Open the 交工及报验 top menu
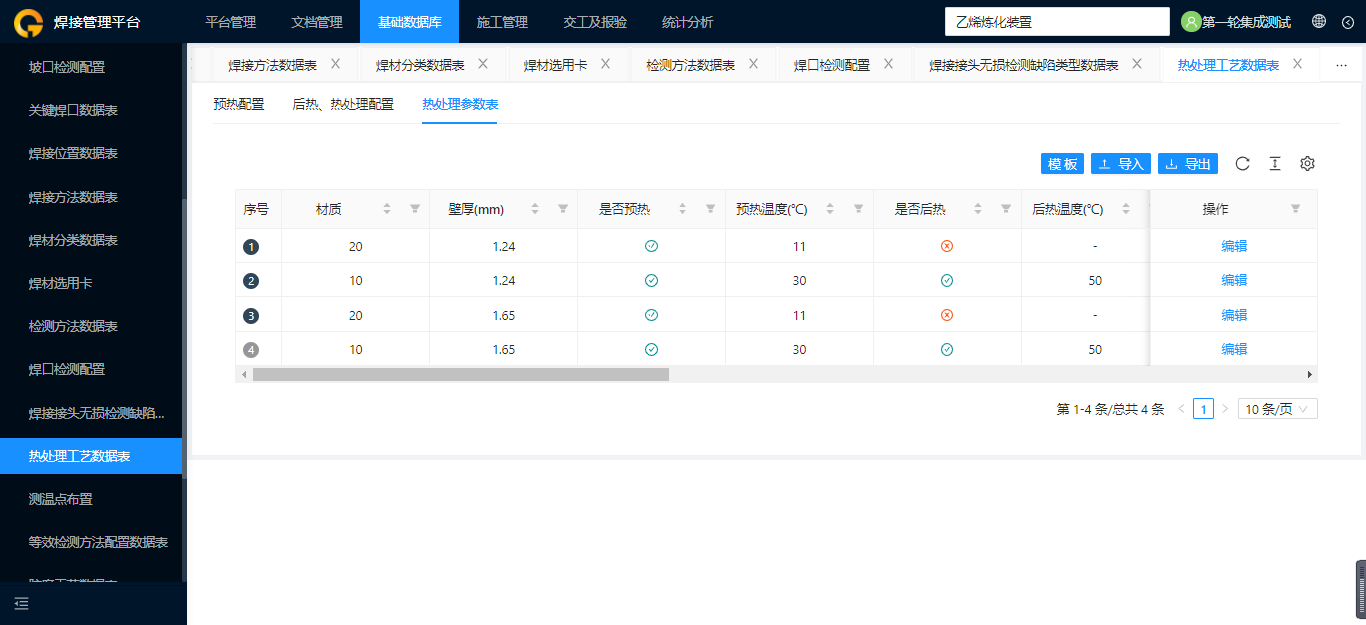The width and height of the screenshot is (1366, 625). pos(595,22)
